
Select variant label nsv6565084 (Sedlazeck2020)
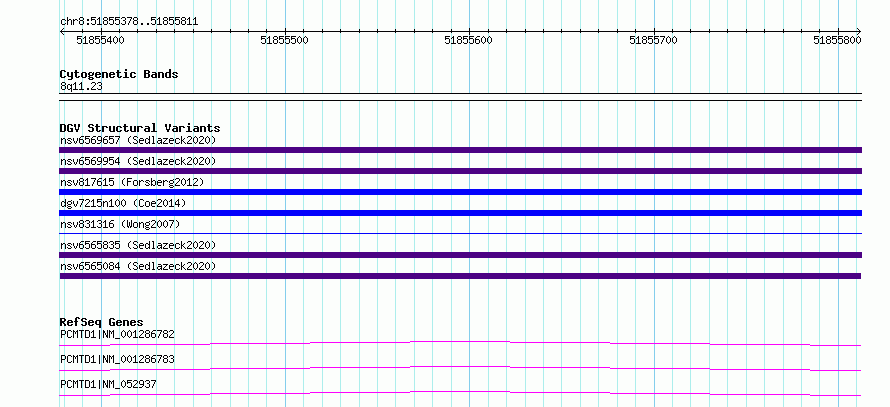coord(138,266)
